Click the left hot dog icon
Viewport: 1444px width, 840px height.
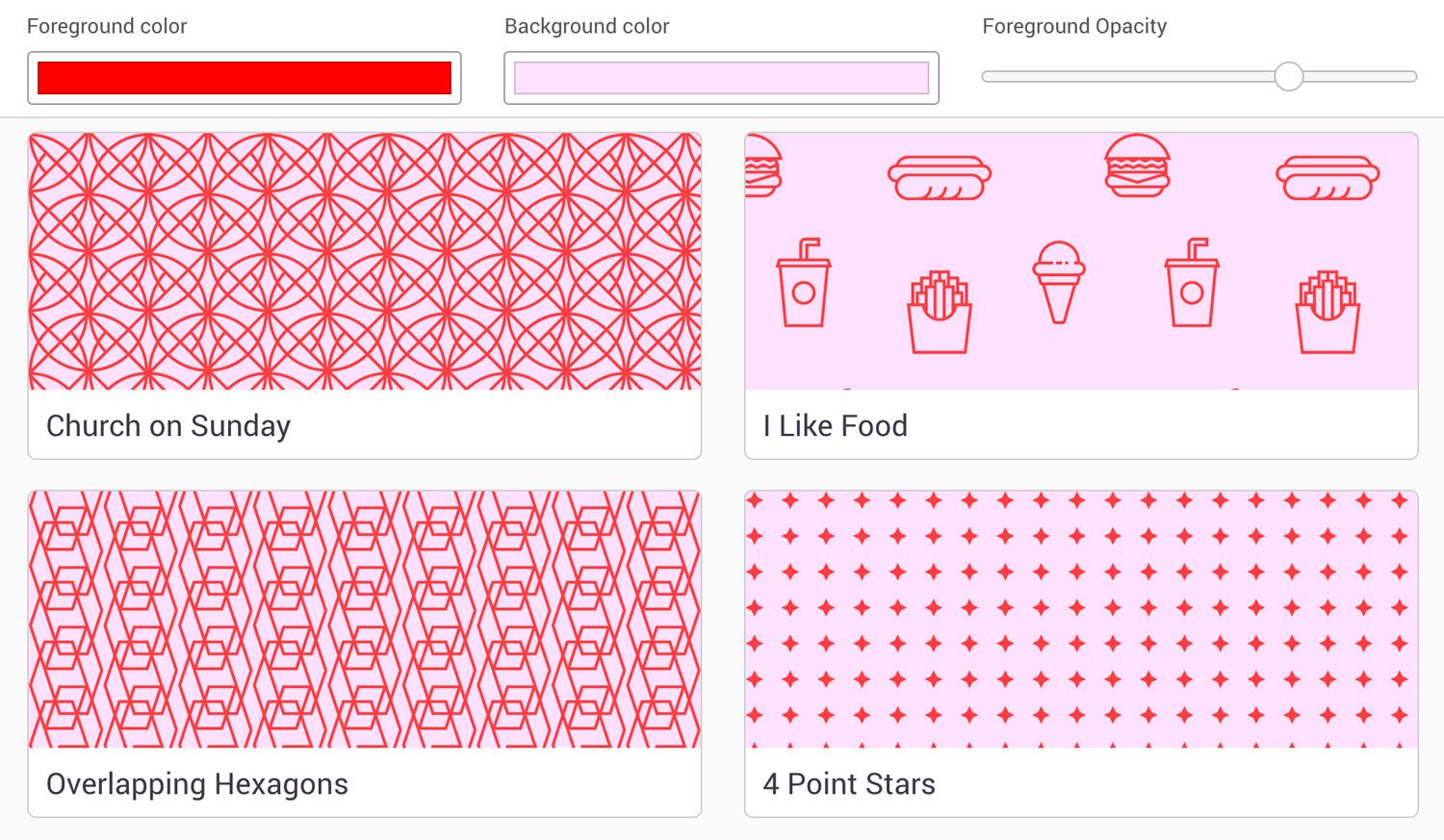(940, 178)
